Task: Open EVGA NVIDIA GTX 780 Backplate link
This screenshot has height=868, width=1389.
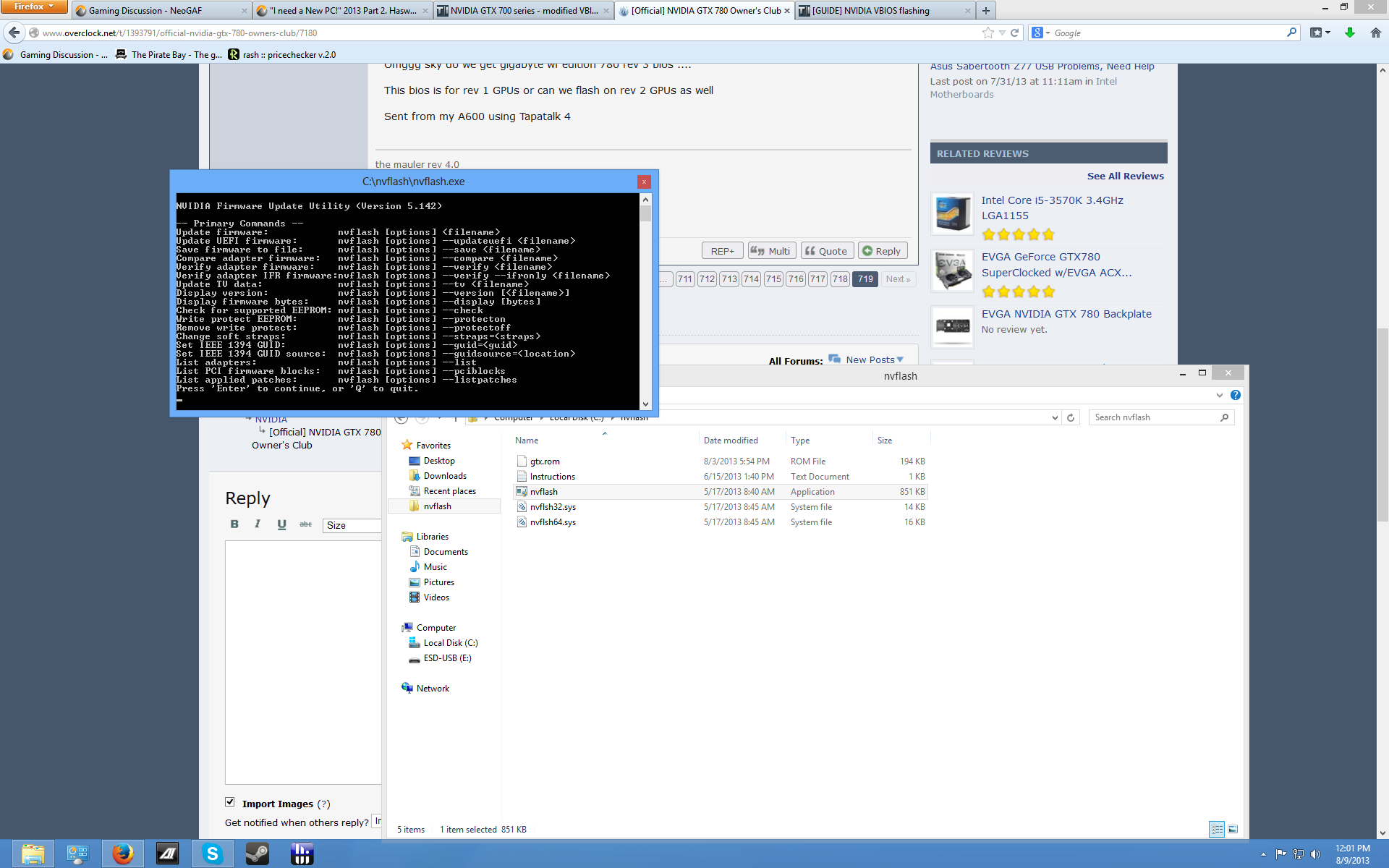Action: (x=1066, y=314)
